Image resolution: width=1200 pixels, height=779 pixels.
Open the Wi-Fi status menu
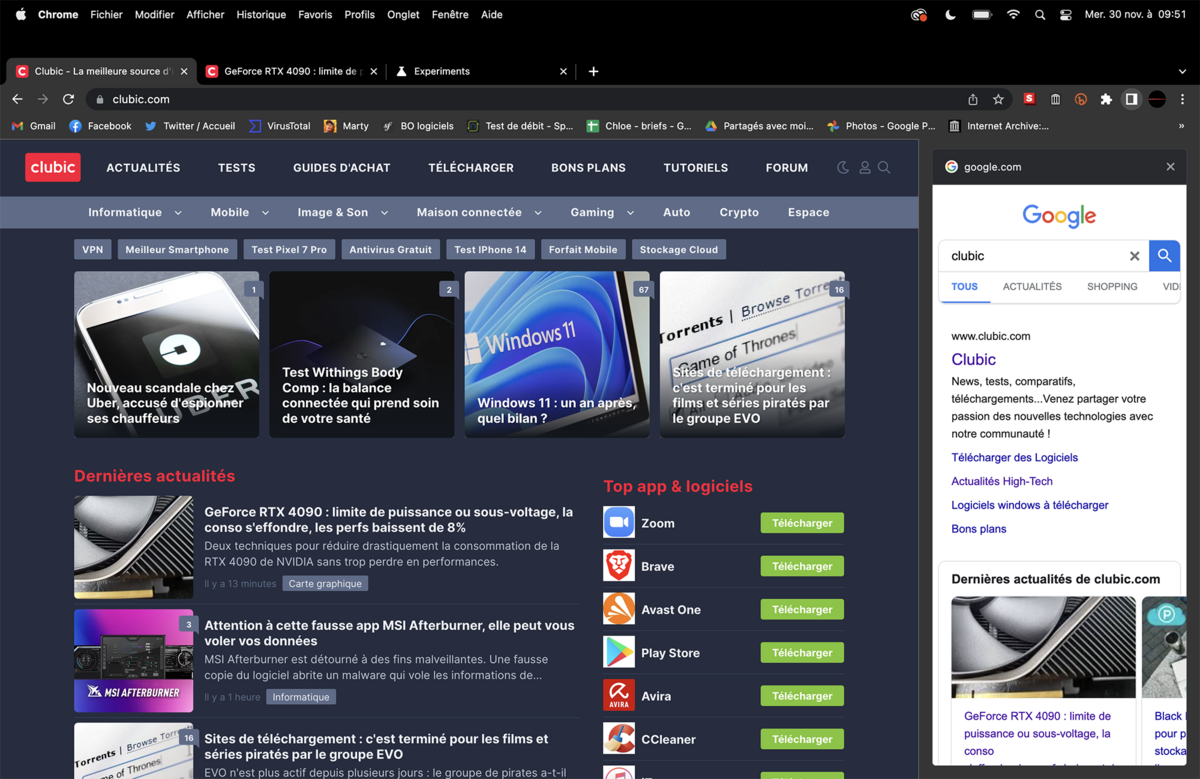pos(1013,15)
